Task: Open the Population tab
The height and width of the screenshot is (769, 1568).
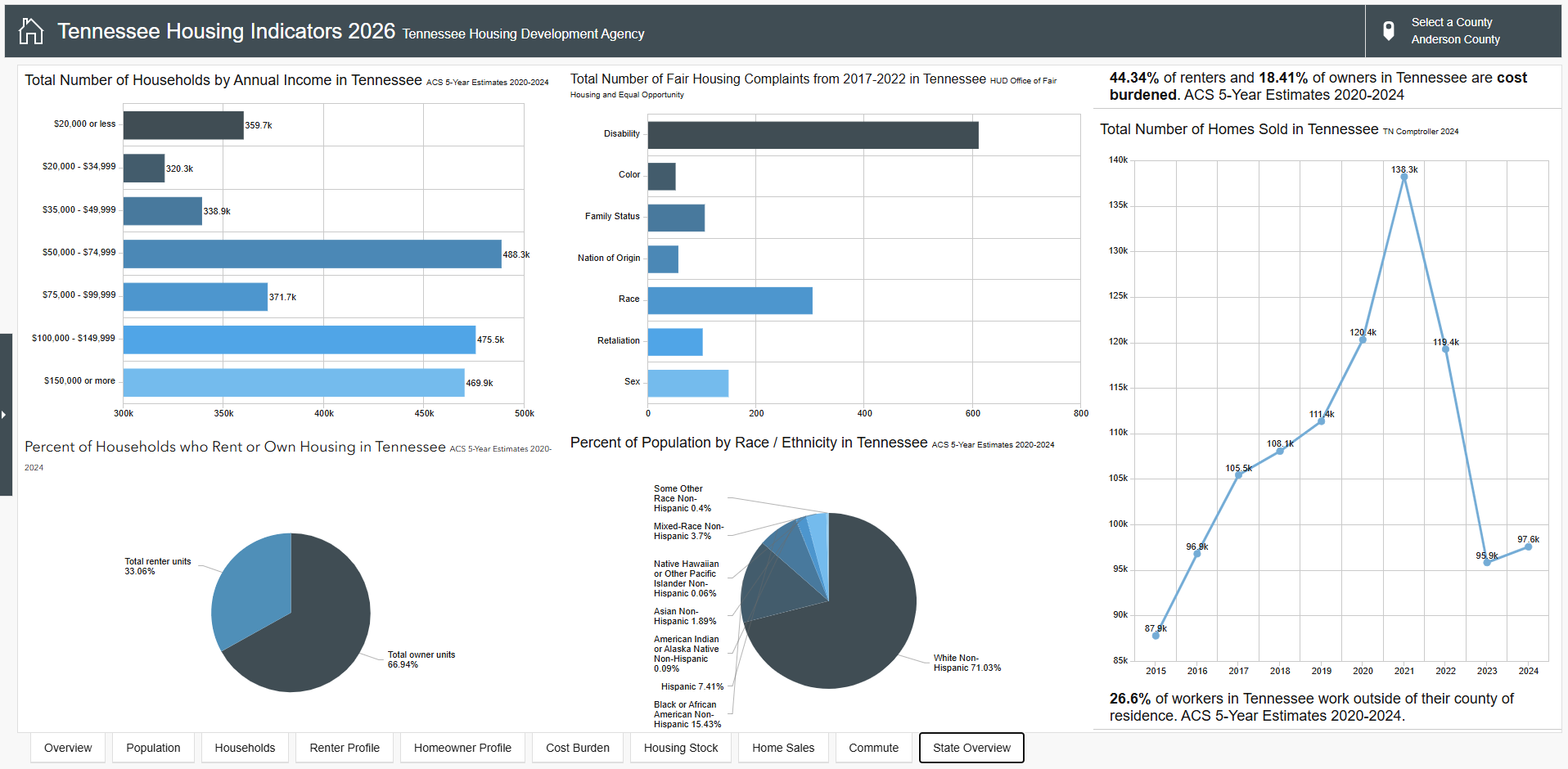Action: [153, 748]
